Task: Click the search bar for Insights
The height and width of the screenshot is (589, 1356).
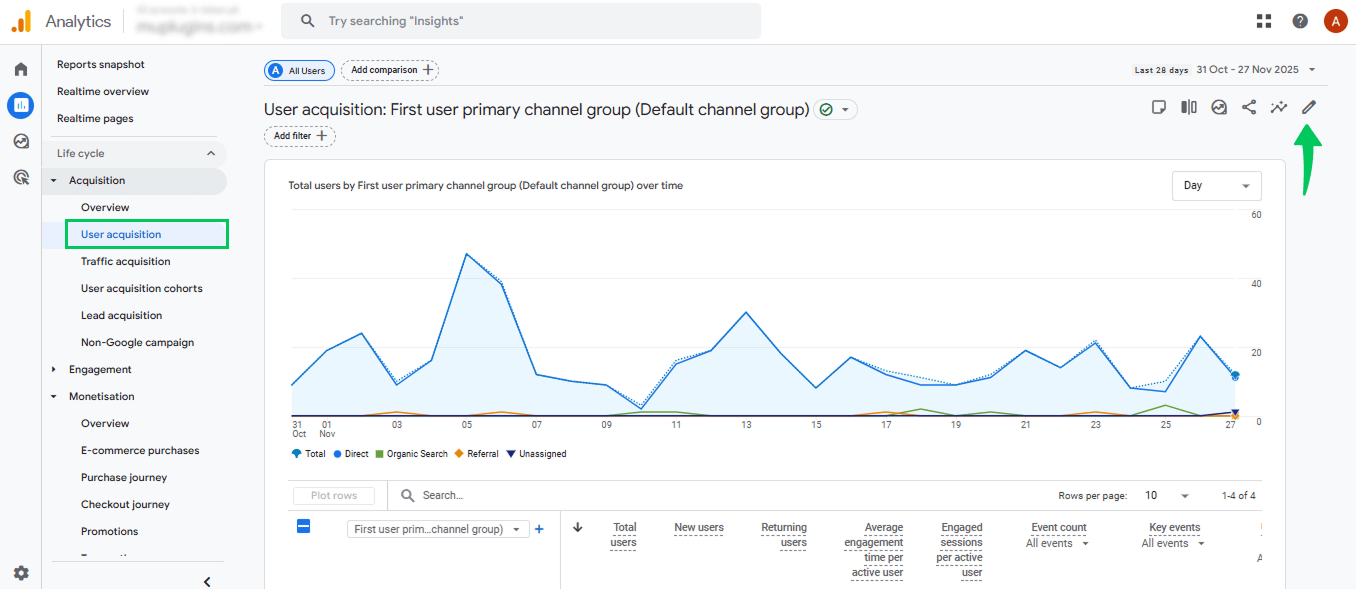Action: pos(520,21)
